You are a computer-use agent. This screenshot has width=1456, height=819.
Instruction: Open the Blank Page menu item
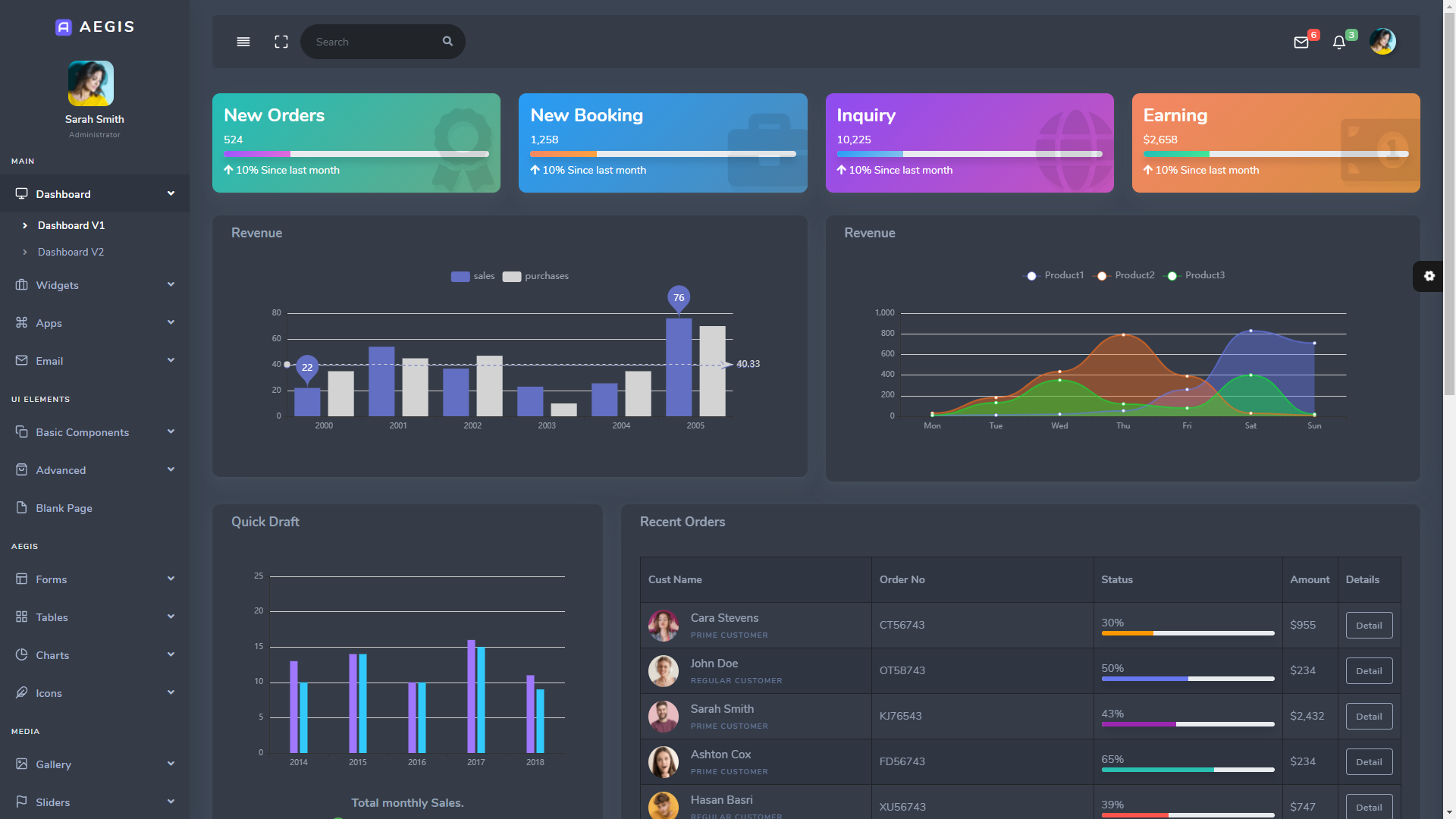[x=64, y=508]
